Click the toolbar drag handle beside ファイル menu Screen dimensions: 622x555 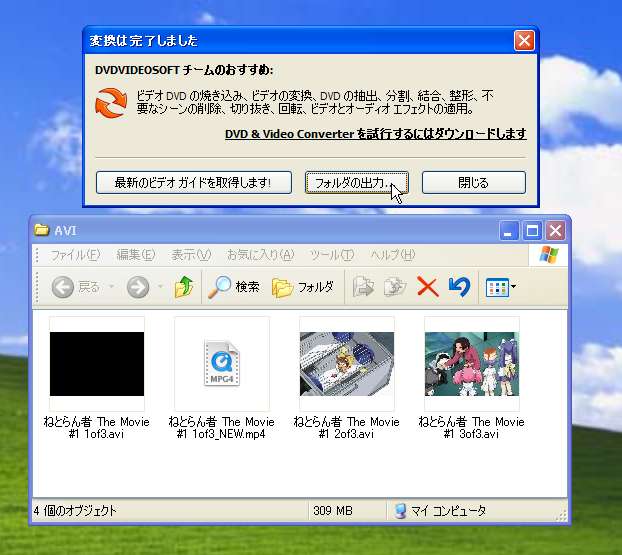(37, 255)
